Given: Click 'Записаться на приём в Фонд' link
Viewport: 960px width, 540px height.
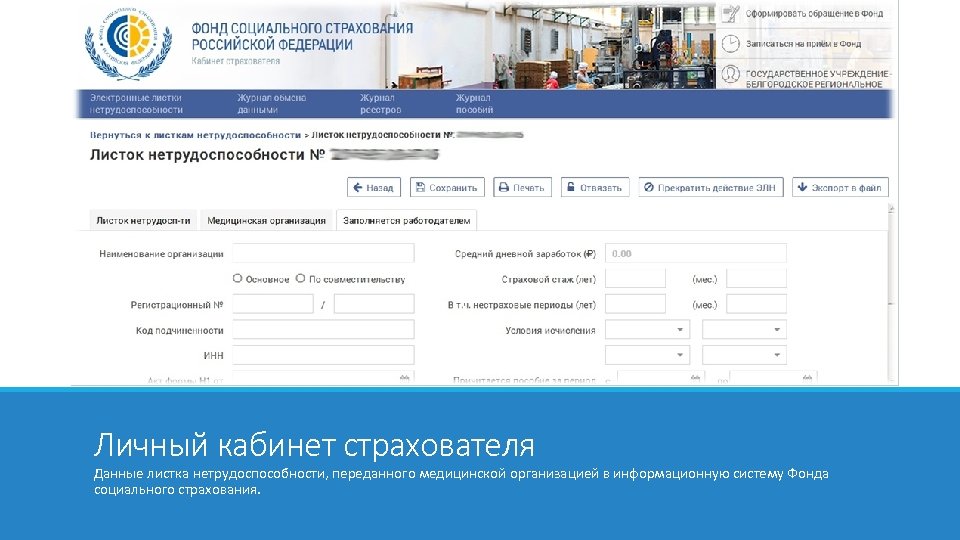Looking at the screenshot, I should tap(803, 44).
